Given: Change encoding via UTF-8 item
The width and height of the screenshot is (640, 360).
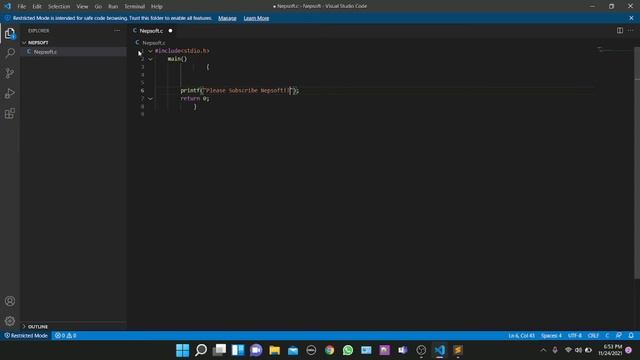Looking at the screenshot, I should 575,336.
